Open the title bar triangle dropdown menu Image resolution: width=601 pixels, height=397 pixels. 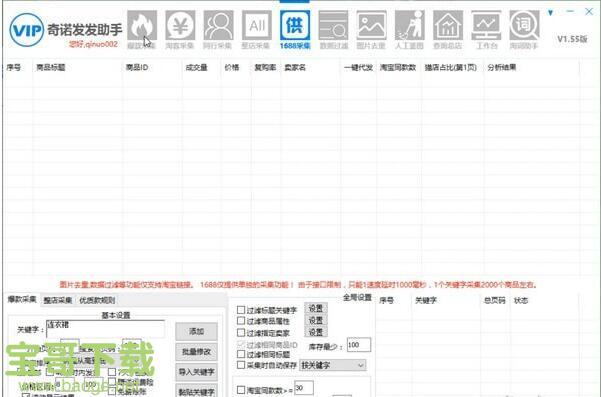(x=550, y=13)
